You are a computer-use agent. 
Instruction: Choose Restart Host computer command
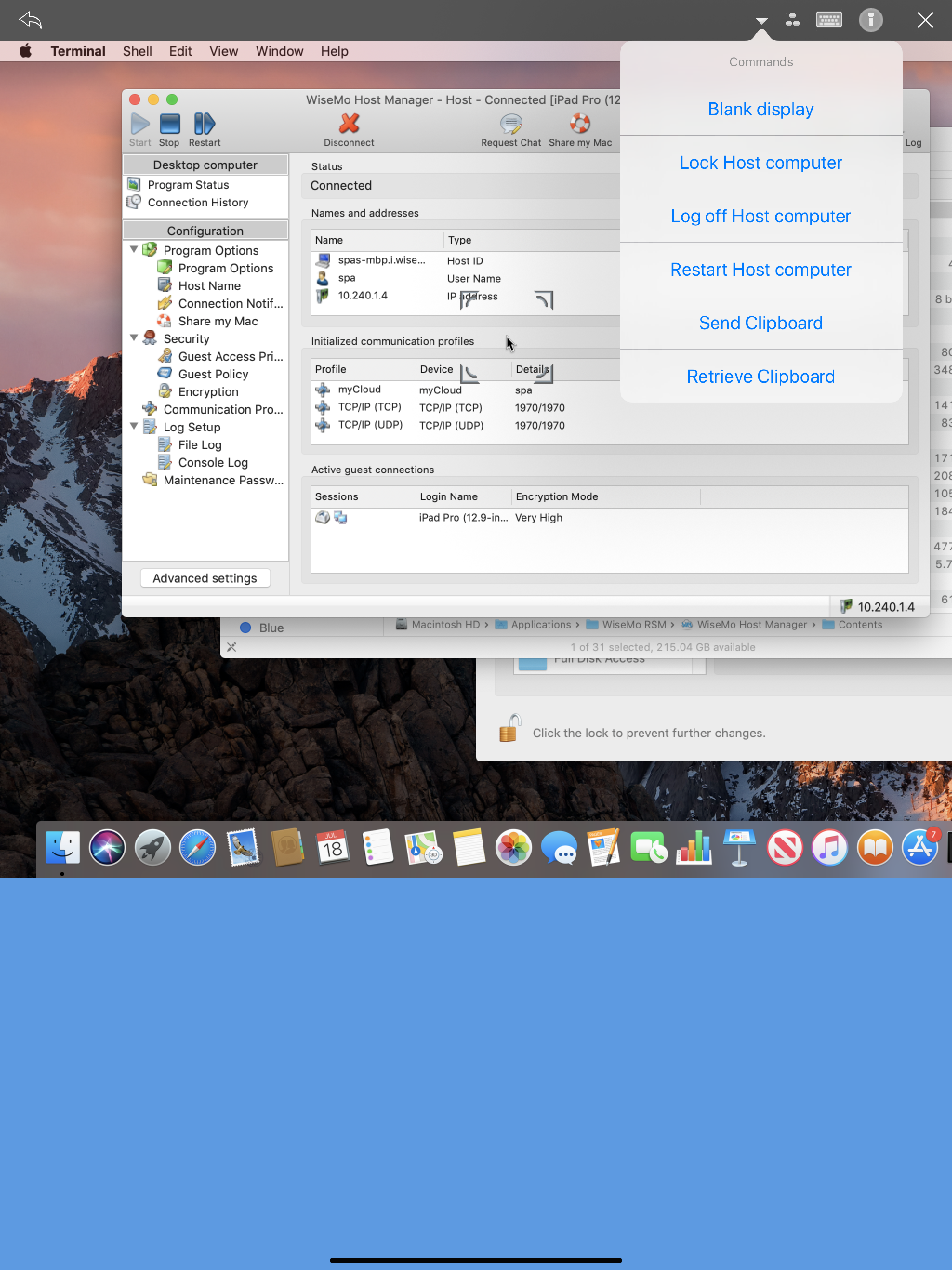(x=761, y=269)
